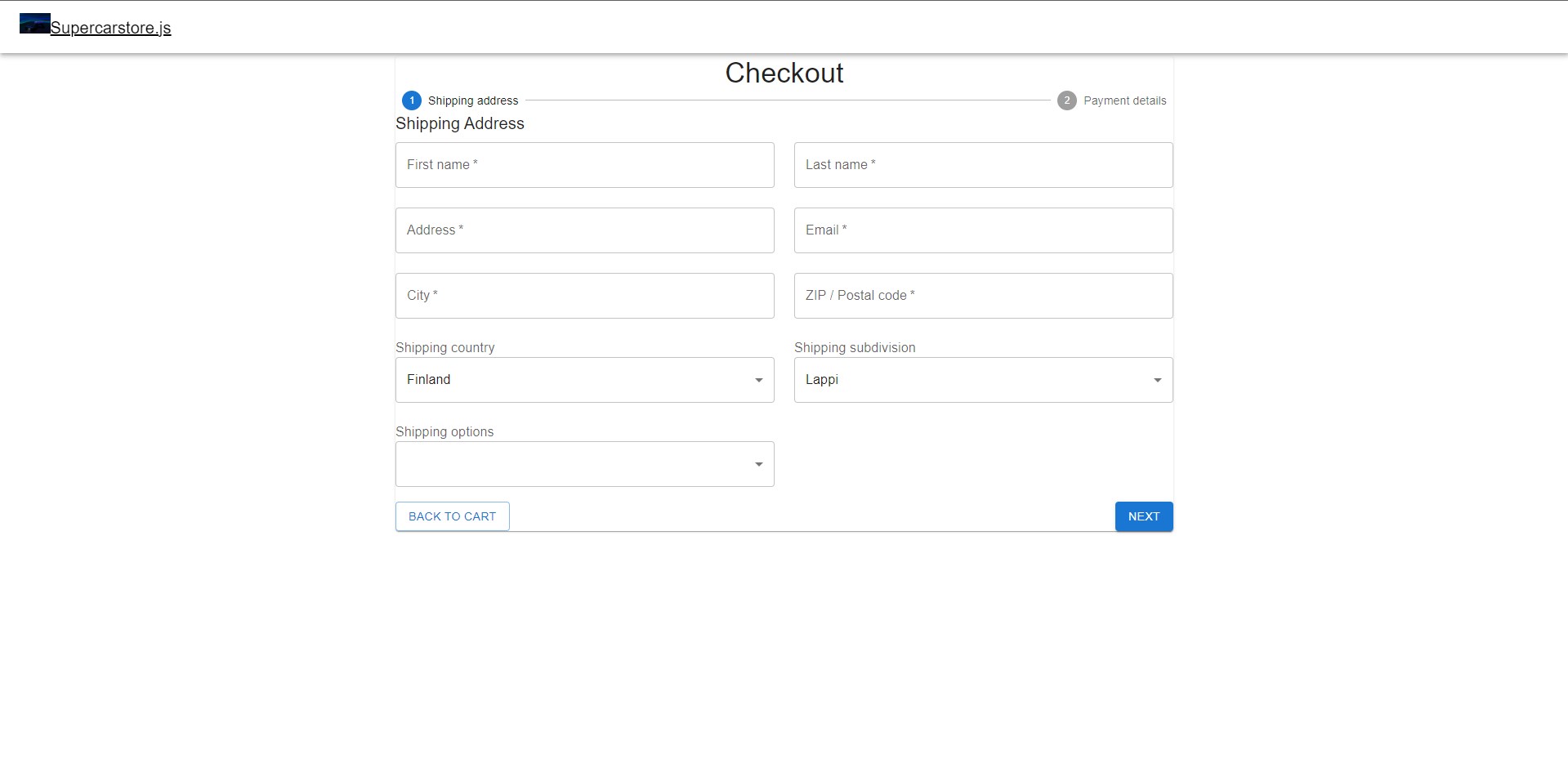Click the Supercarstore.js logo image
Viewport: 1568px width, 759px height.
[x=34, y=24]
